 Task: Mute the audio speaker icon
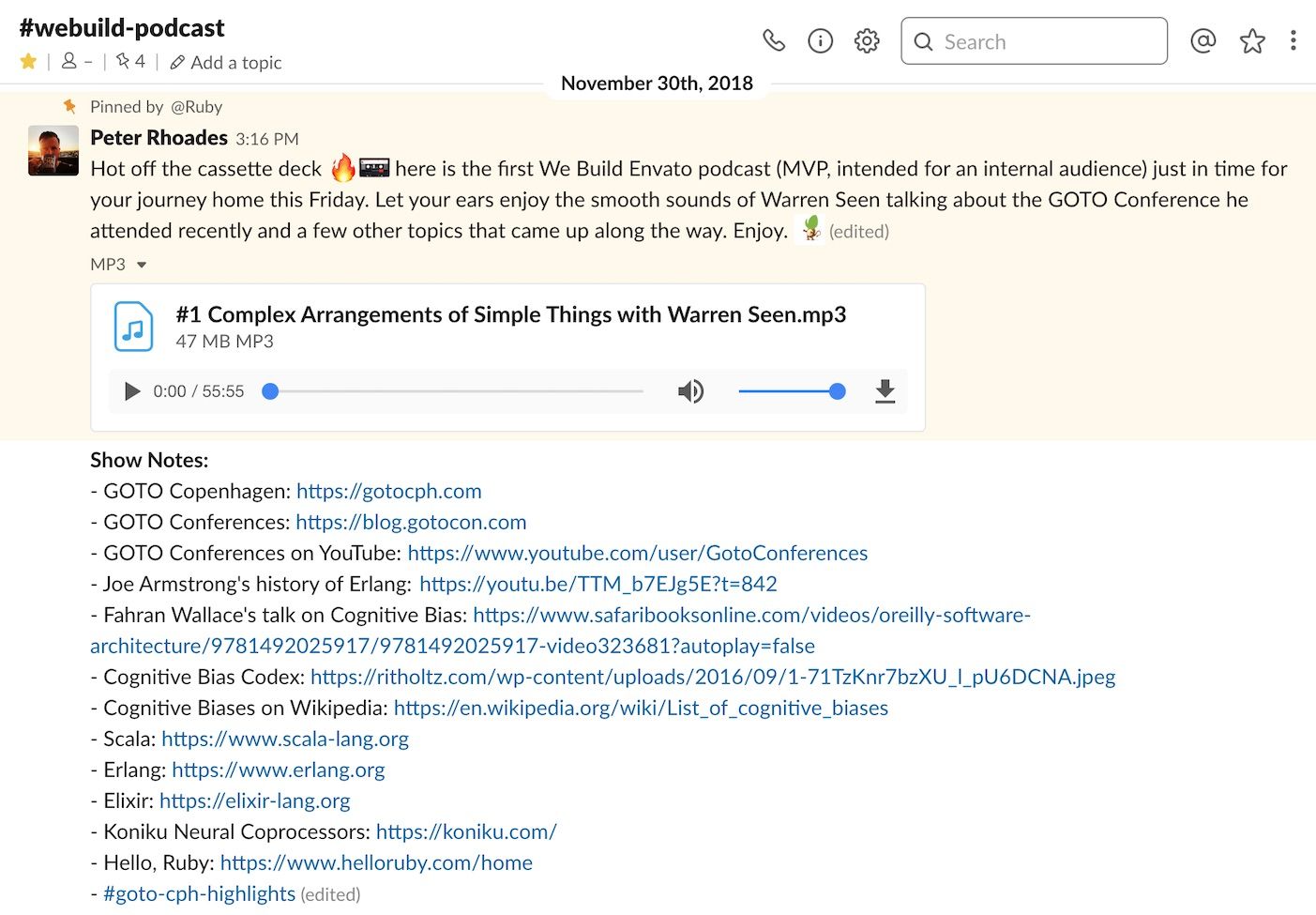[x=690, y=391]
